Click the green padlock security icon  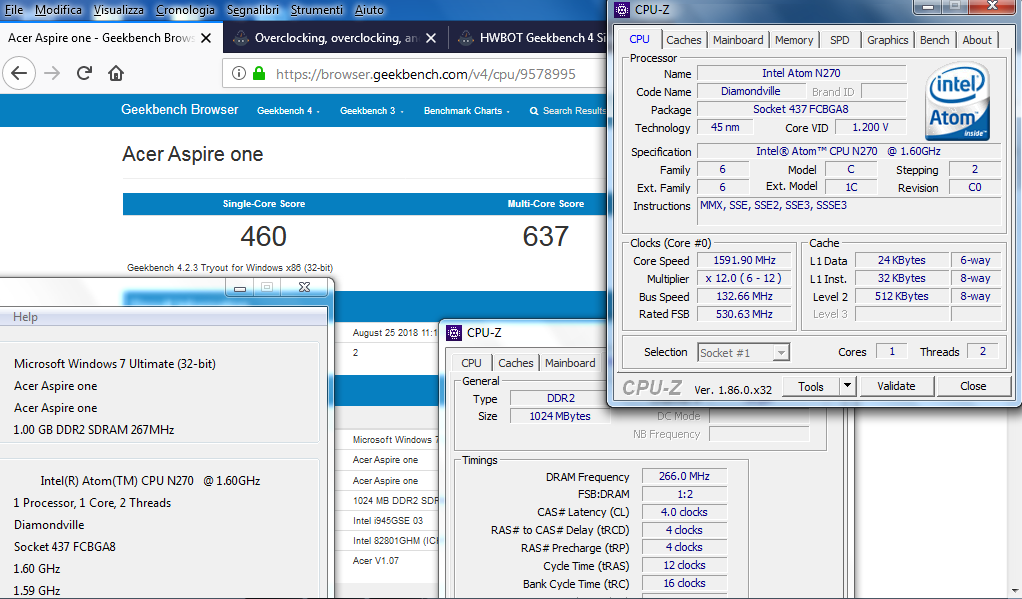pyautogui.click(x=259, y=73)
